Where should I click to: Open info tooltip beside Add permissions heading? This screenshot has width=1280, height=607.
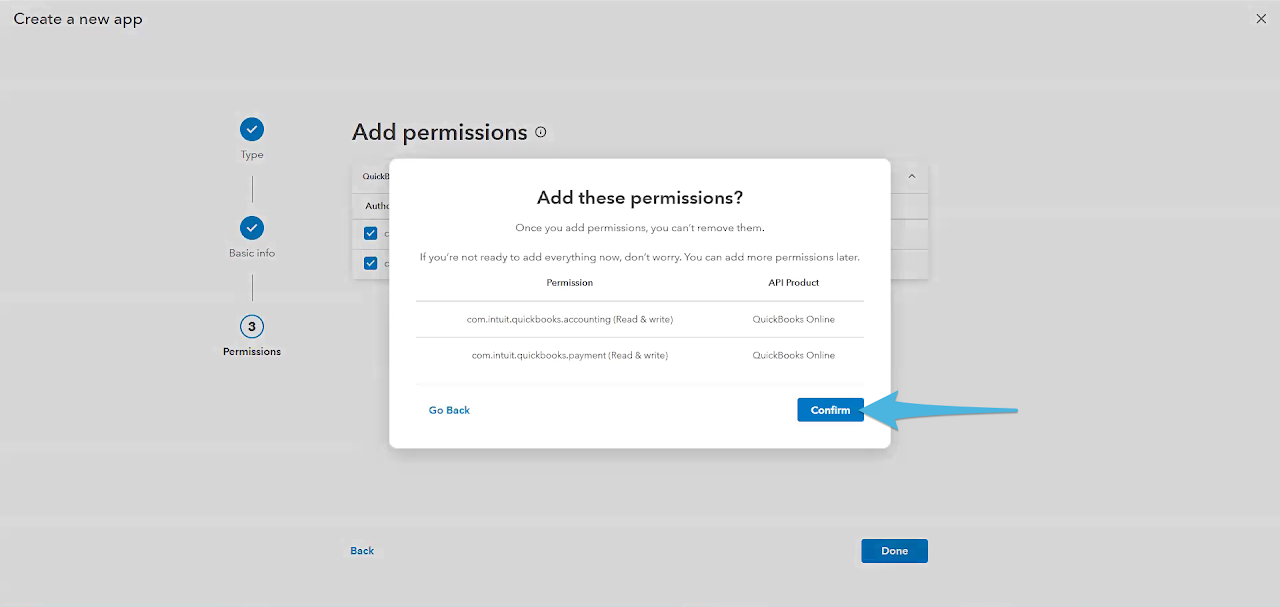point(541,132)
